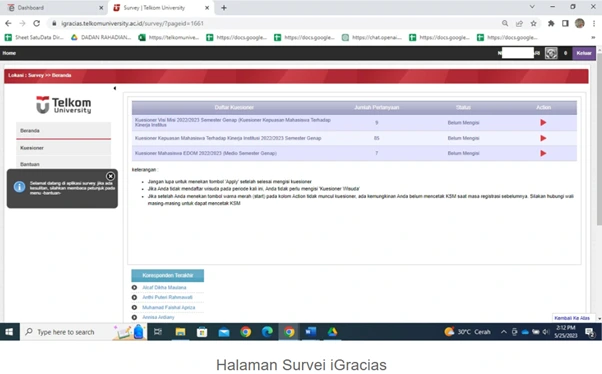602x374 pixels.
Task: Open respondent Annisa Ardiany
Action: coord(158,317)
